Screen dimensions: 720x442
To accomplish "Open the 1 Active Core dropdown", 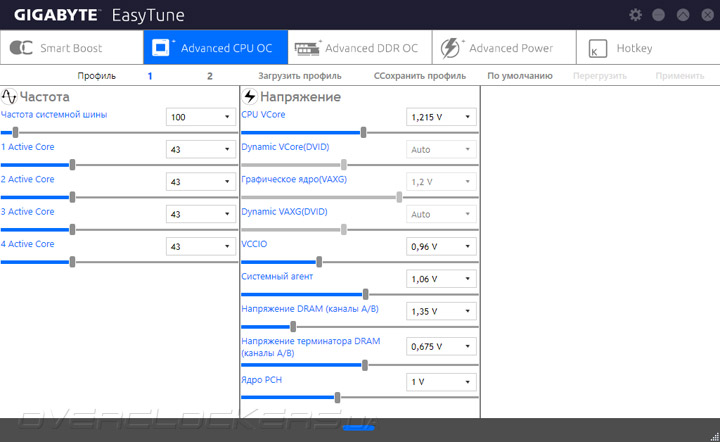I will tap(200, 149).
